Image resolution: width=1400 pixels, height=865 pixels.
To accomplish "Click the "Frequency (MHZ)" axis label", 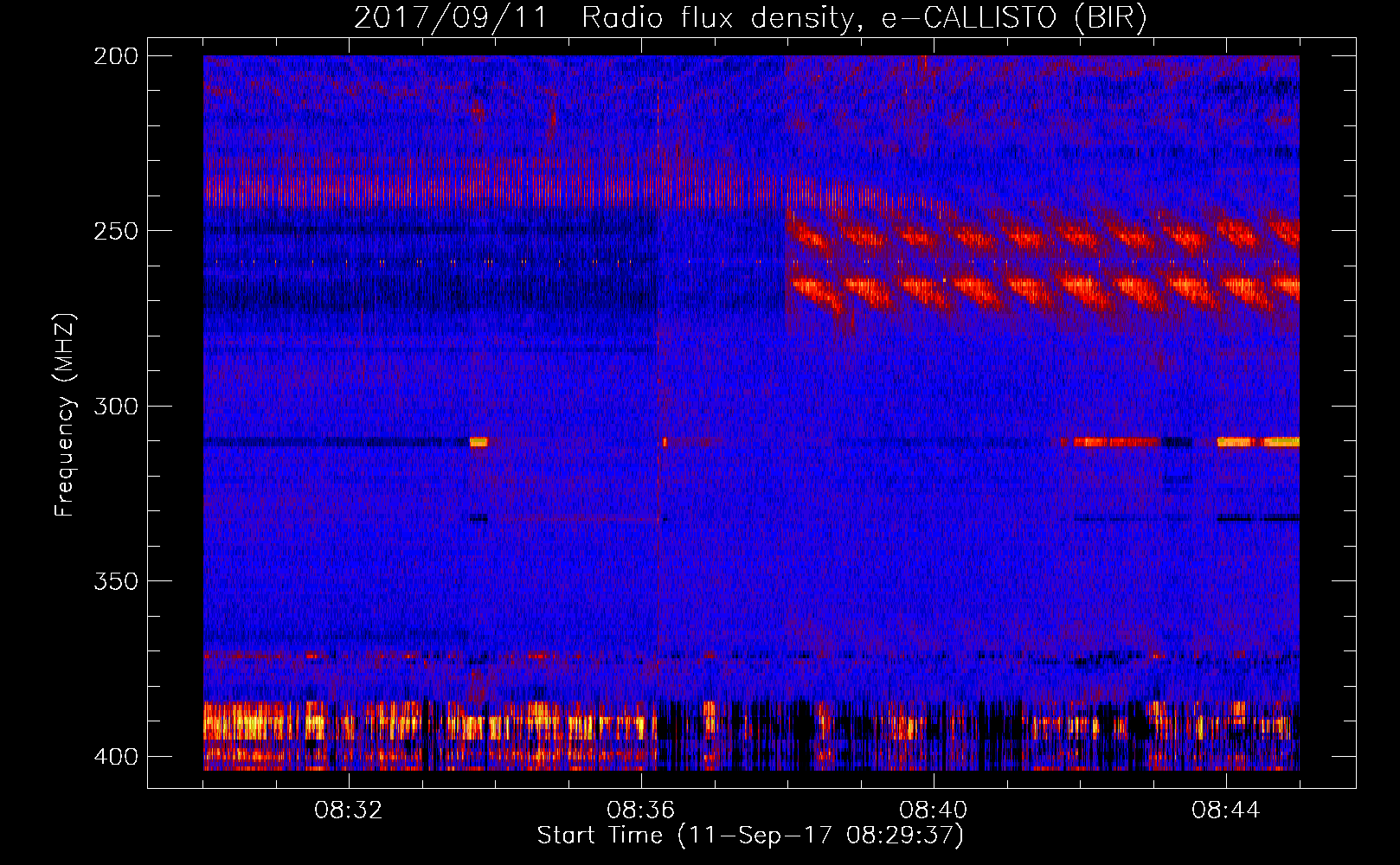I will point(65,414).
